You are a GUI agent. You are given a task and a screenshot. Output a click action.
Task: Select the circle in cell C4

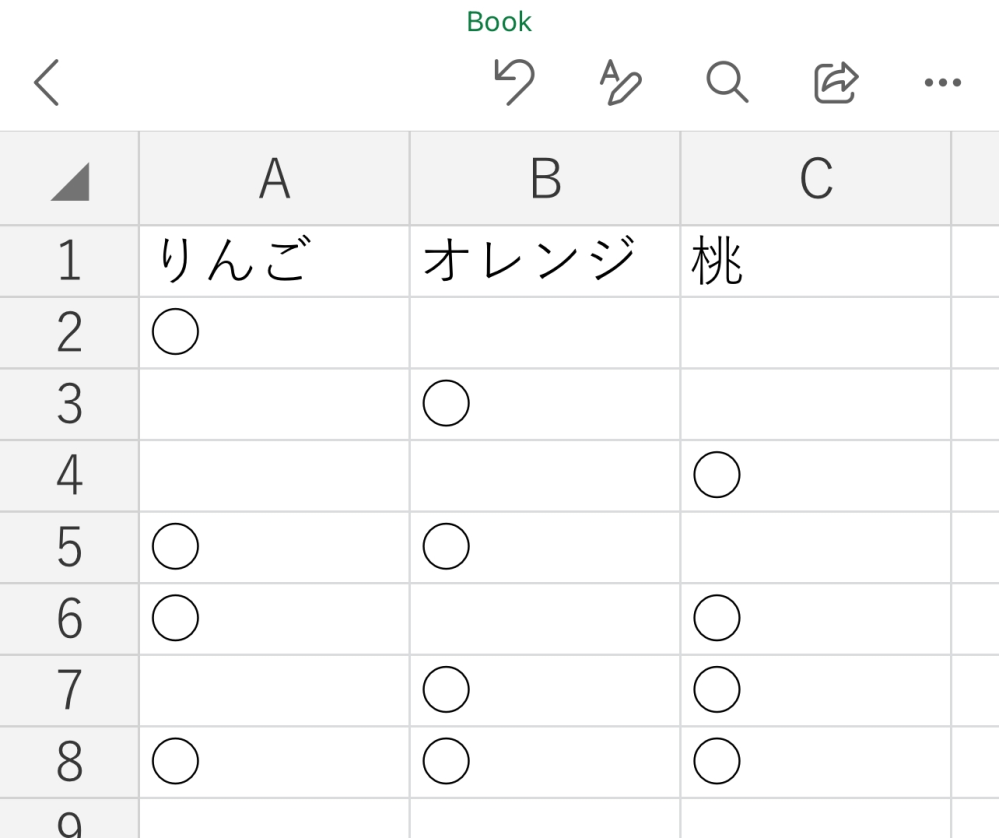pyautogui.click(x=716, y=477)
